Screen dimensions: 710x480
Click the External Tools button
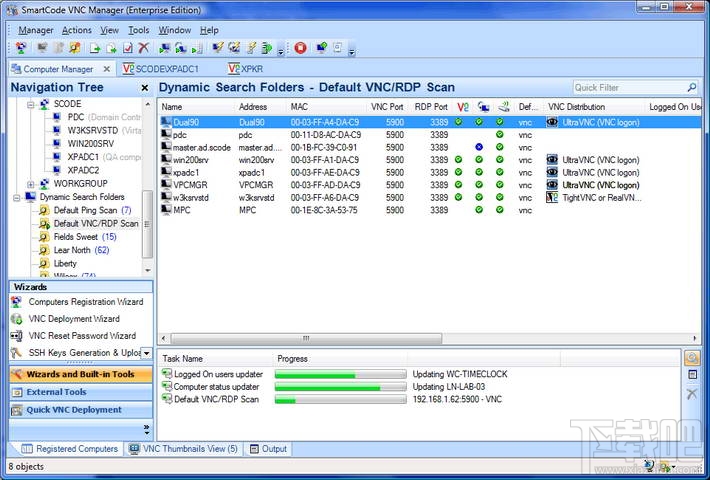[81, 392]
